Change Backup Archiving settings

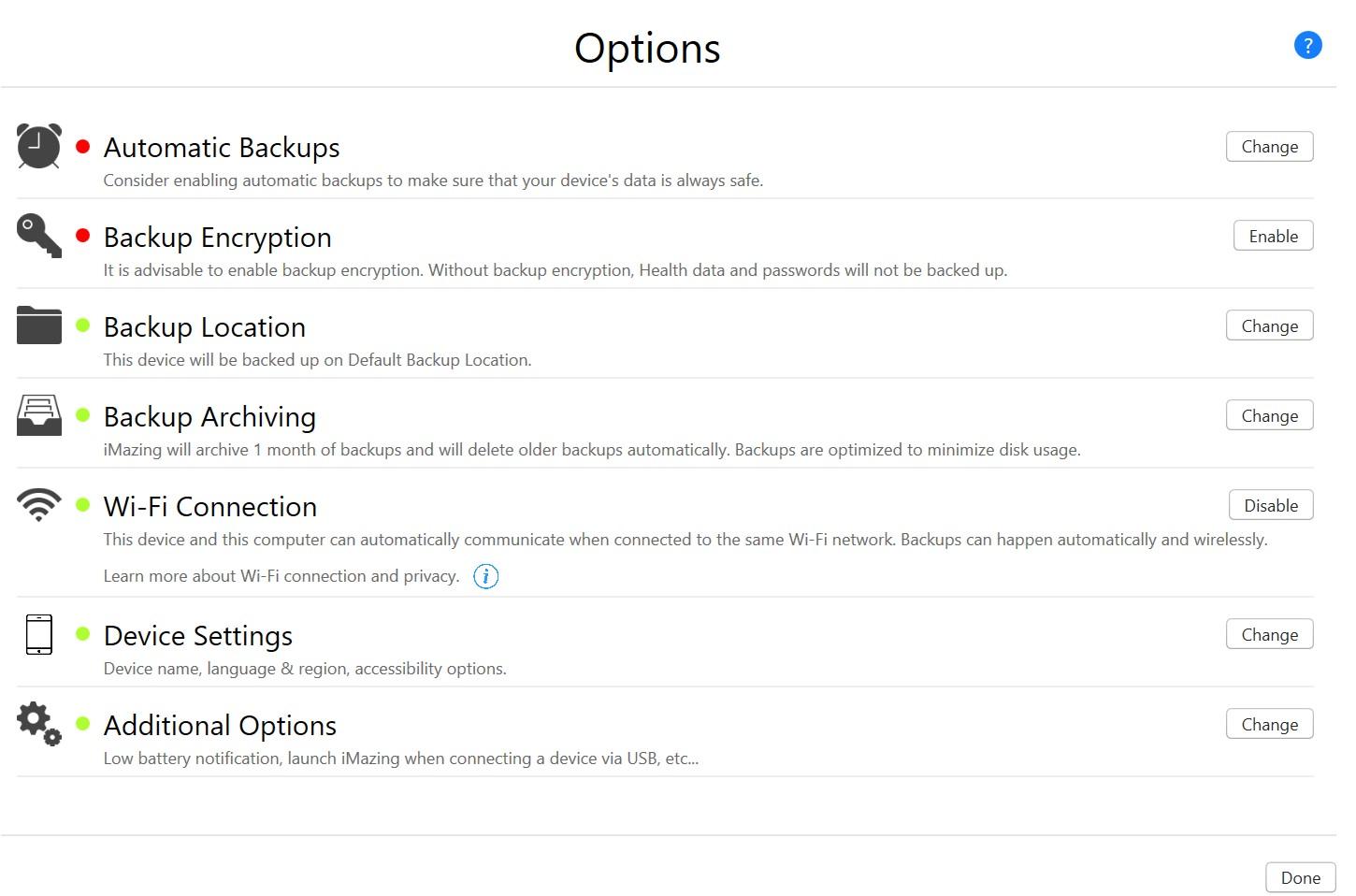pos(1269,416)
